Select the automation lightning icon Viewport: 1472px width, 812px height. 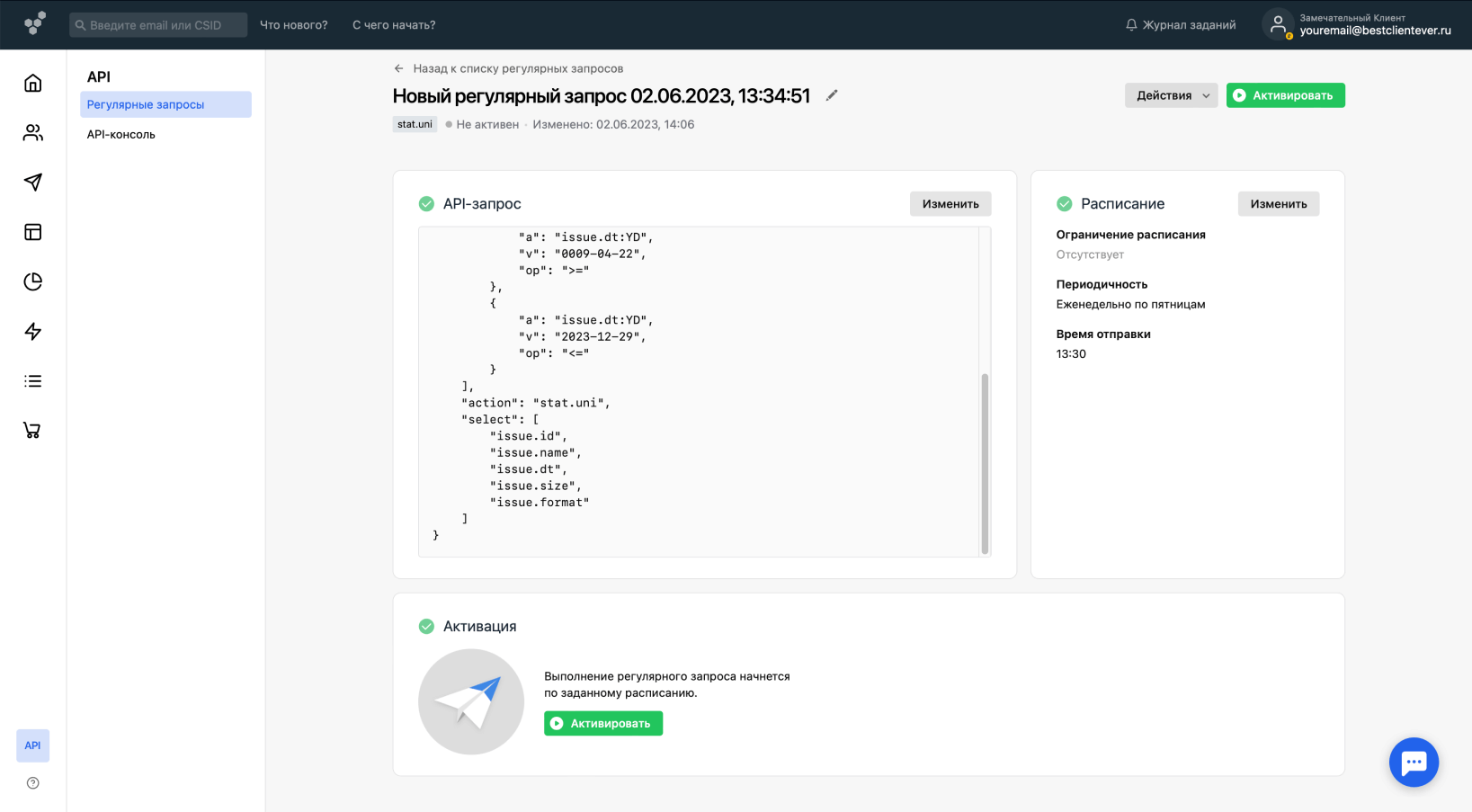[x=32, y=331]
